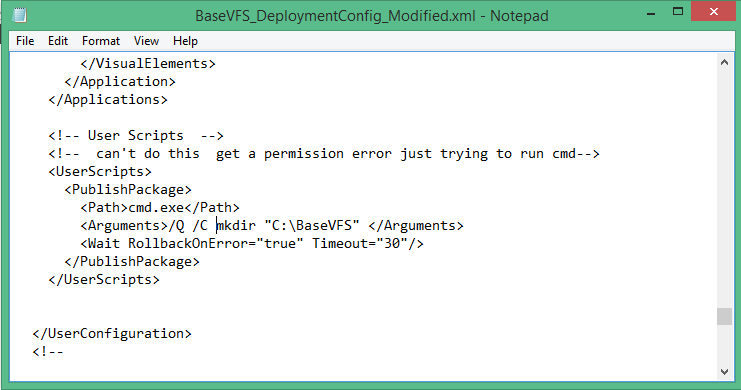Click the scroll up arrow
This screenshot has width=741, height=390.
(724, 62)
